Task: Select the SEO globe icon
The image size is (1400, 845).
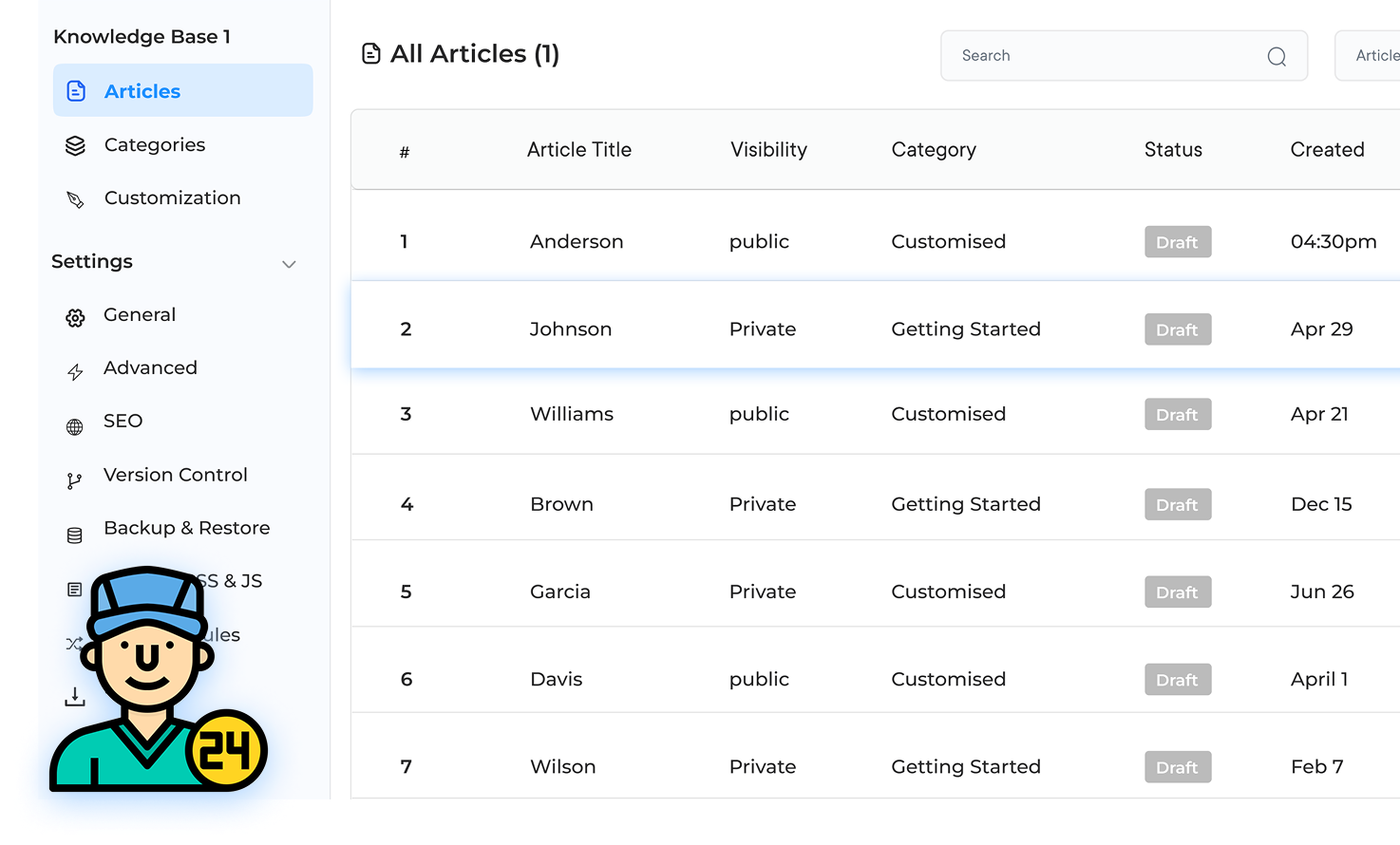Action: coord(75,421)
